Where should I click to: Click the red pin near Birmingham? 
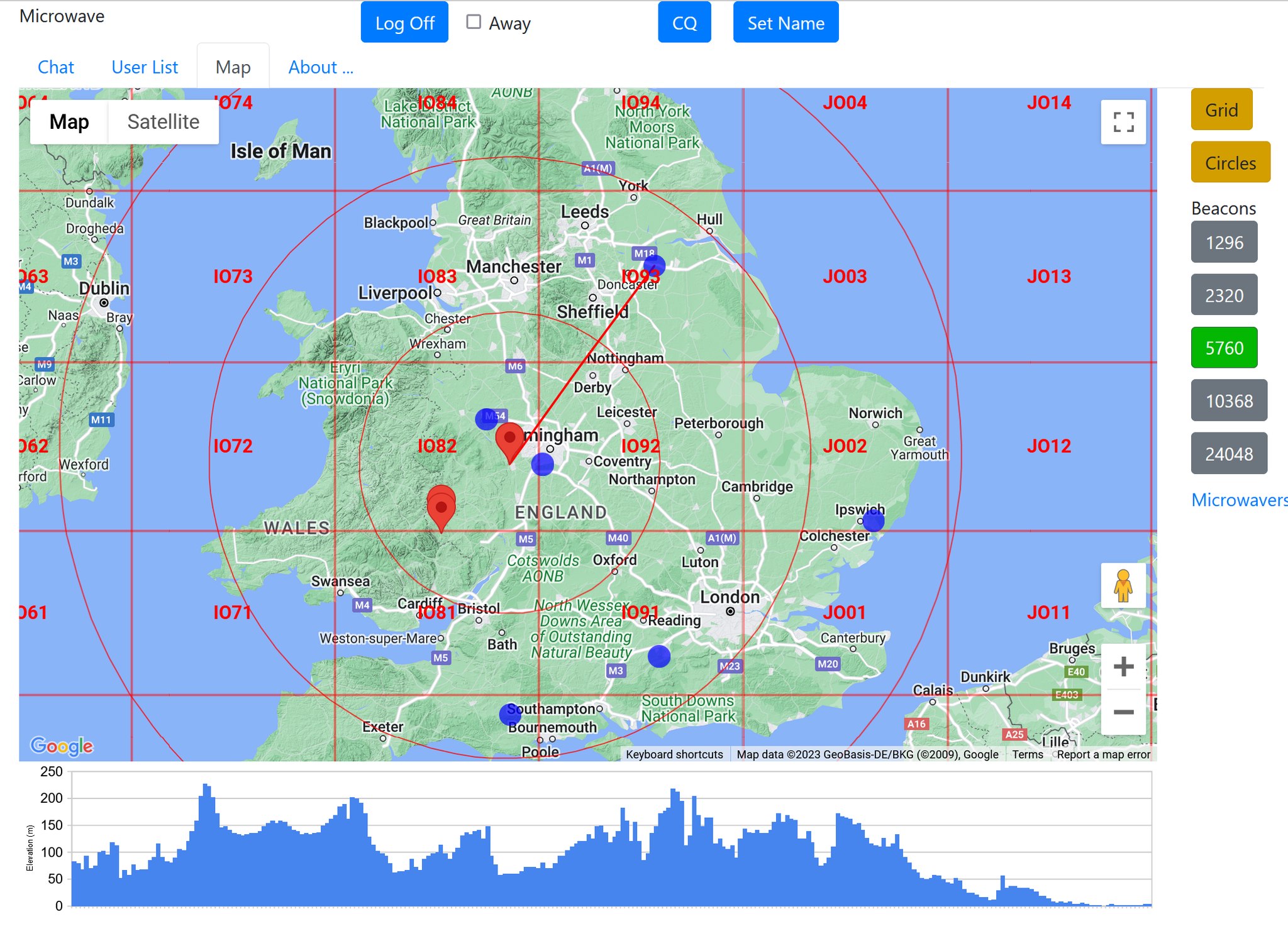[x=509, y=443]
